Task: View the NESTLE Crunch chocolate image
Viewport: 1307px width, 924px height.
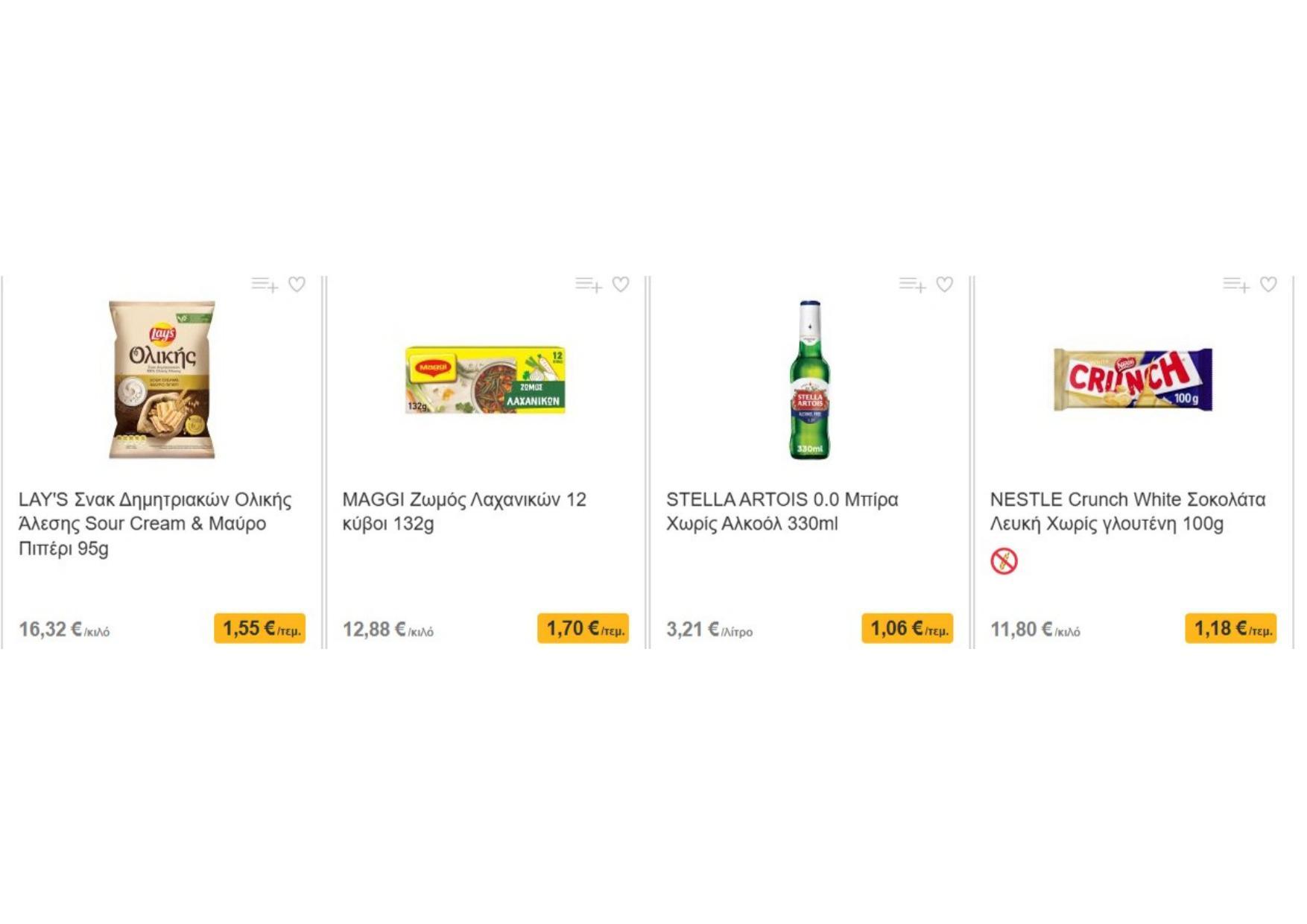Action: pyautogui.click(x=1133, y=379)
